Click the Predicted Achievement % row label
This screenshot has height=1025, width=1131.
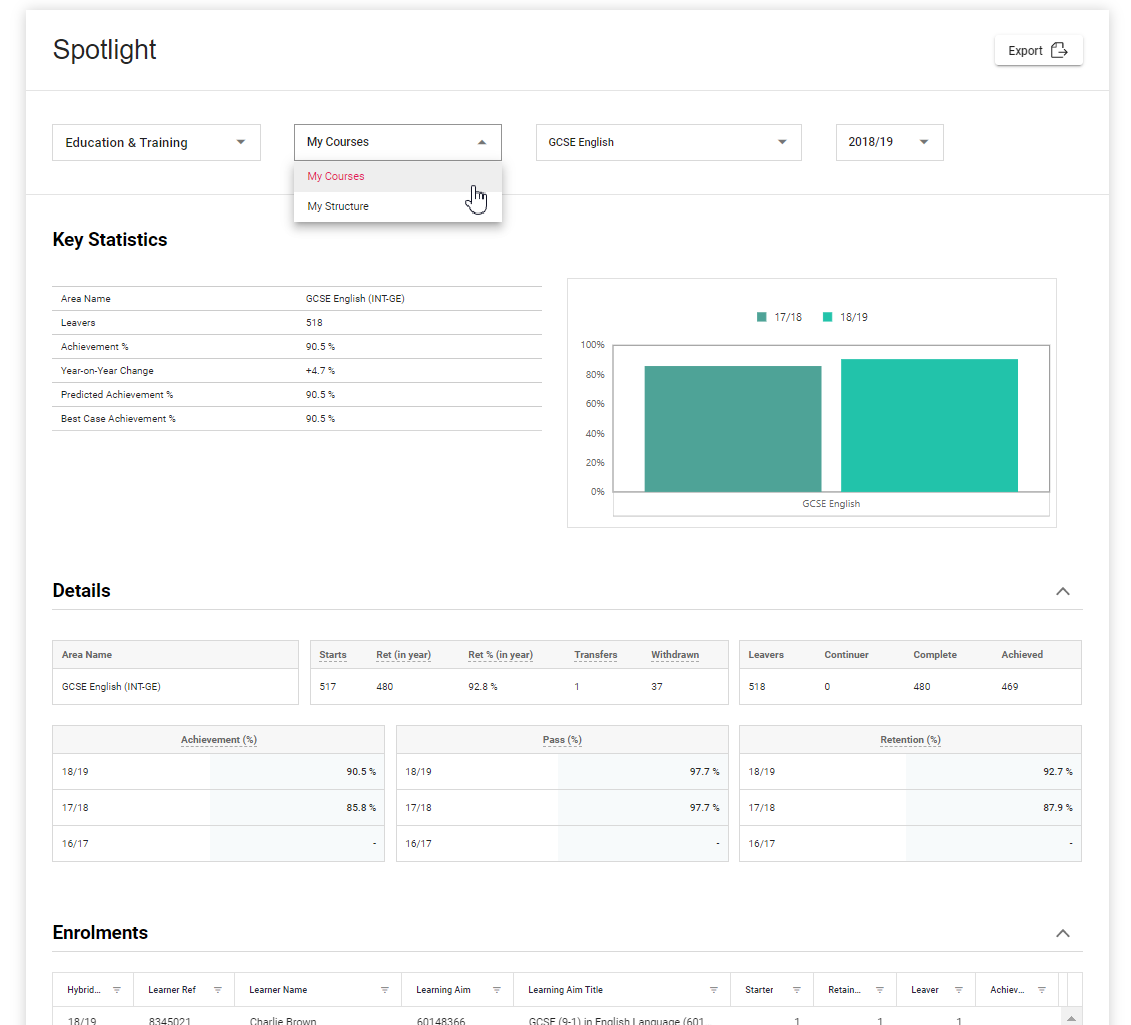[x=117, y=395]
